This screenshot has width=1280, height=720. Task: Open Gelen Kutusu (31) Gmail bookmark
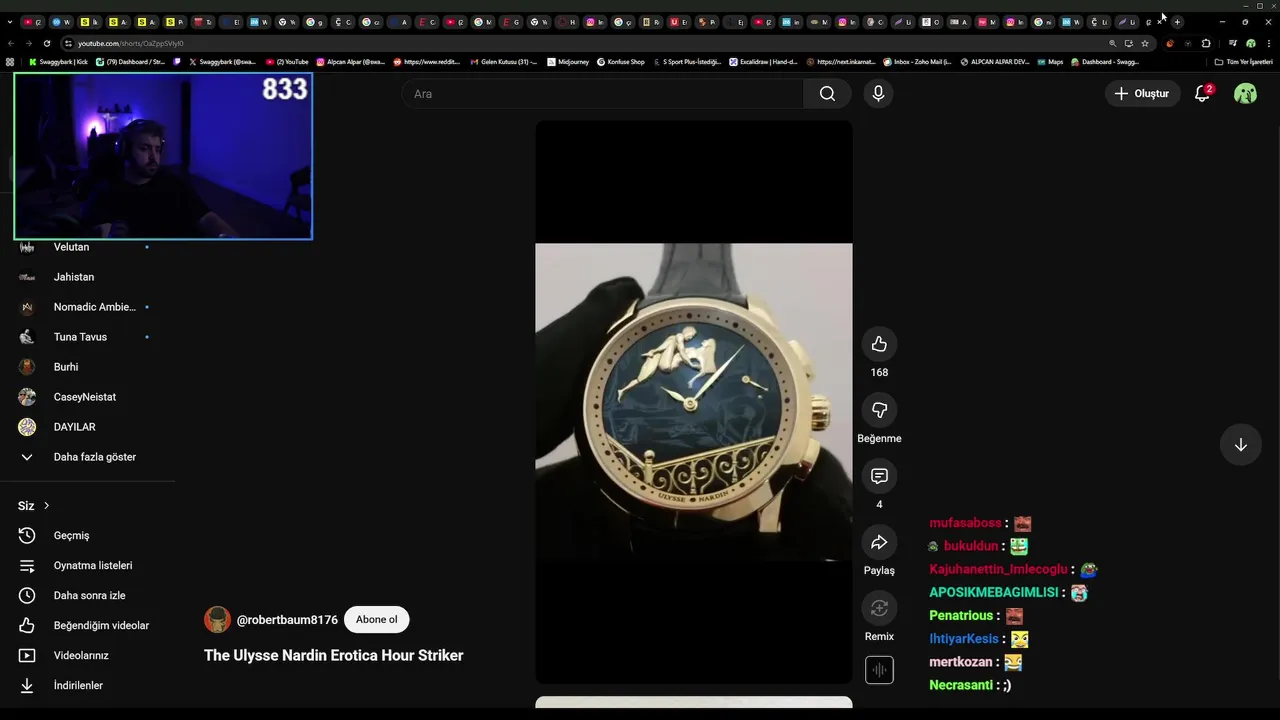click(x=503, y=62)
